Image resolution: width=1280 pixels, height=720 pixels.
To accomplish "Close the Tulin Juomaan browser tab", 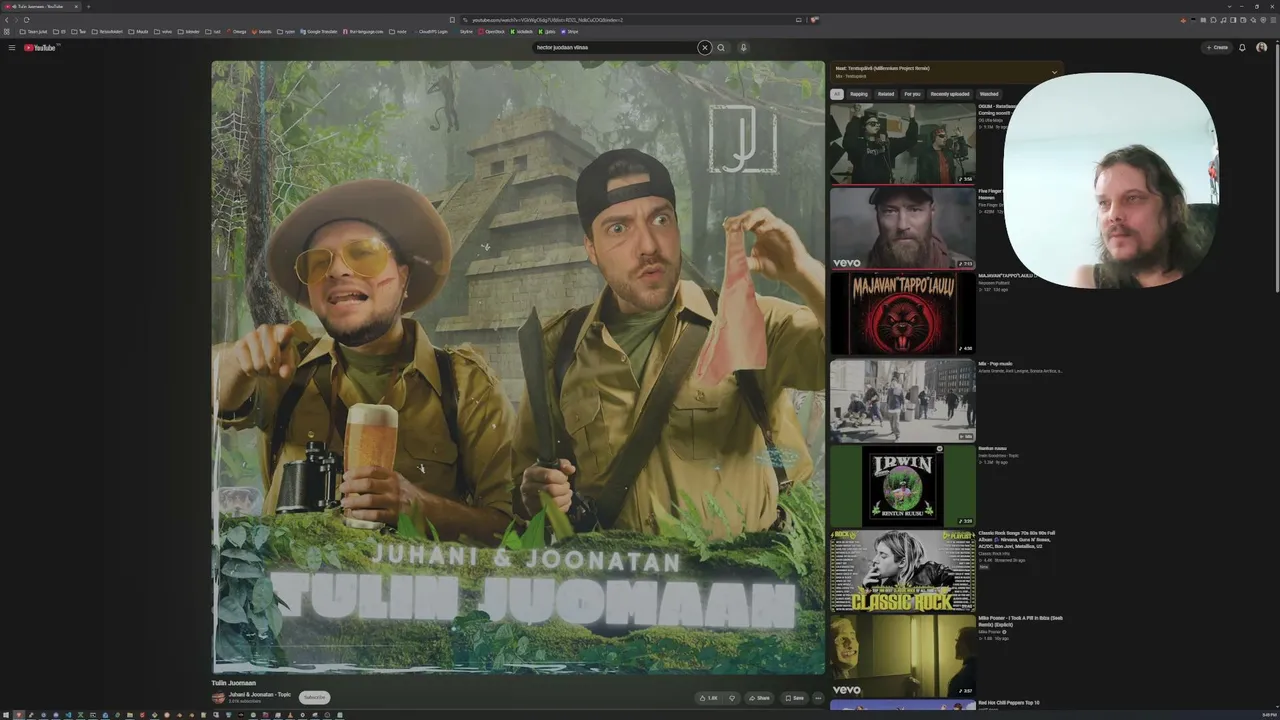I will coord(76,6).
